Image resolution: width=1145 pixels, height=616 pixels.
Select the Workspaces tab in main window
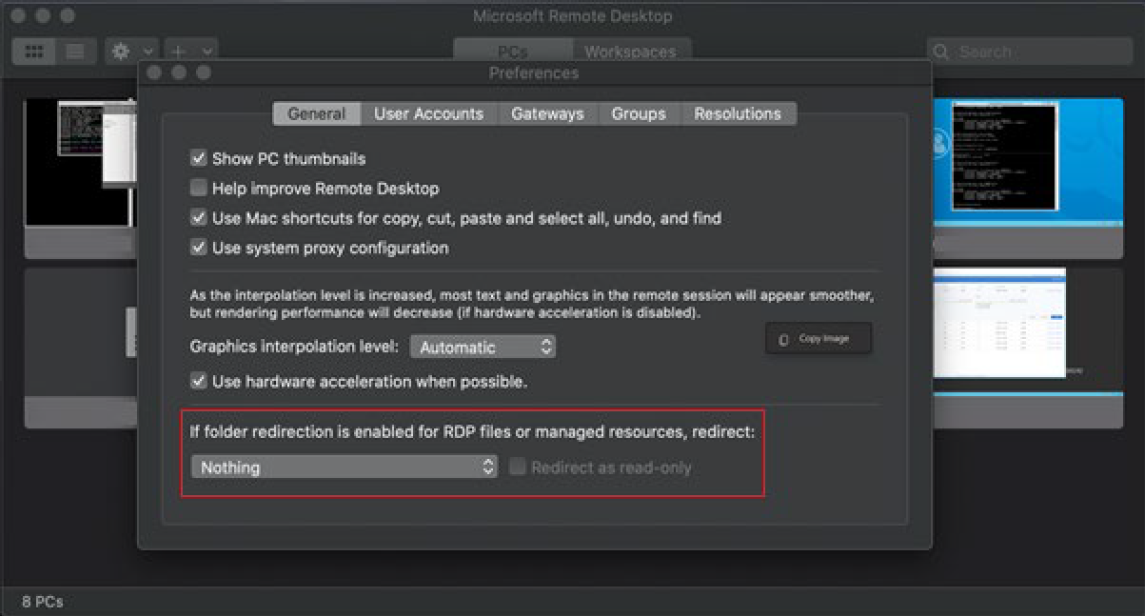(630, 51)
